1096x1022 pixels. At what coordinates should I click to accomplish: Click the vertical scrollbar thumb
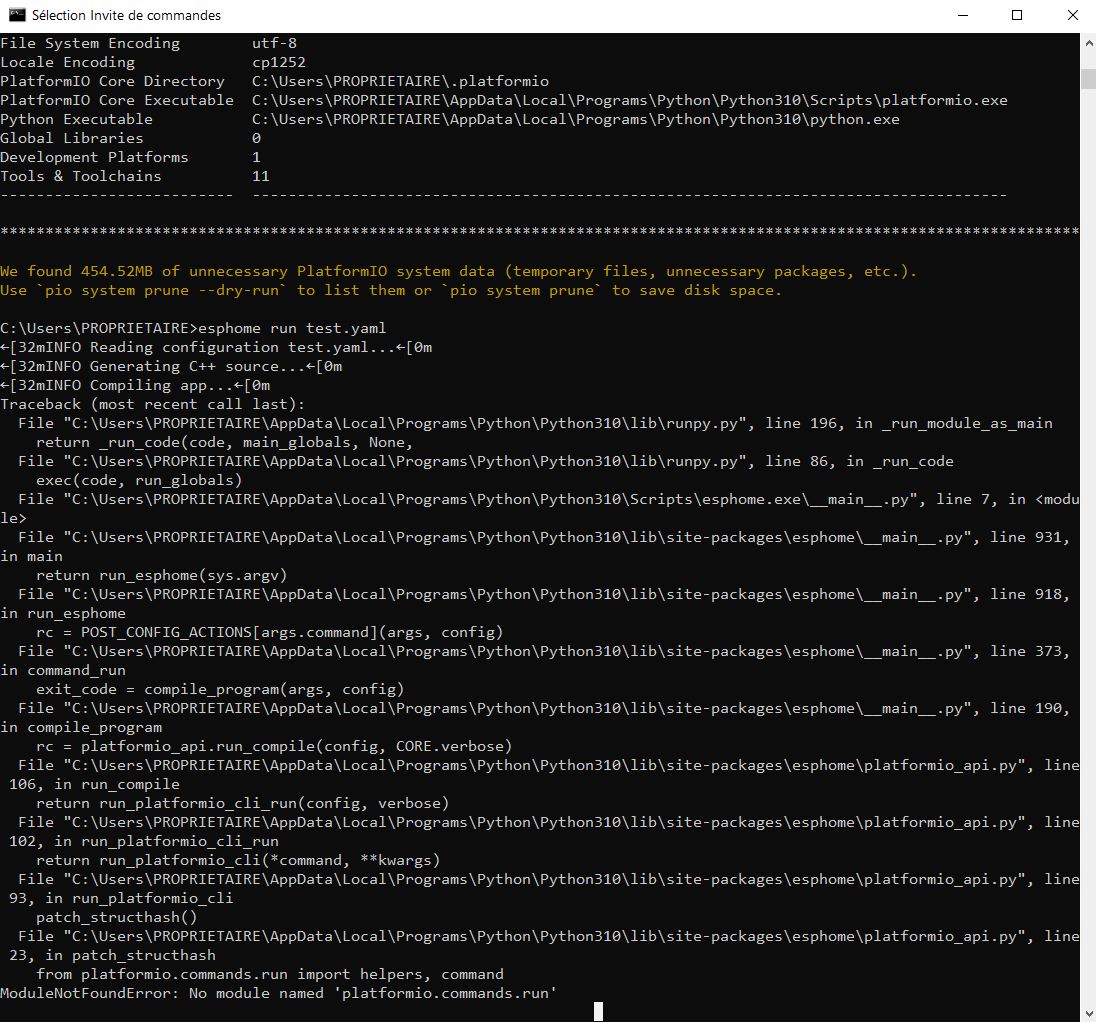tap(1088, 79)
